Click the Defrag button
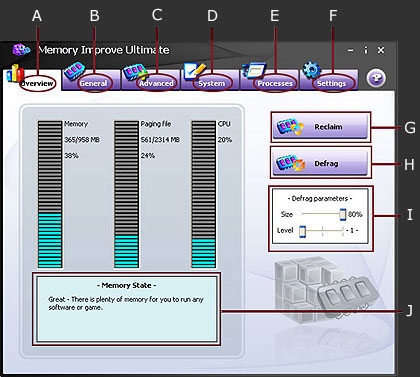420x377 pixels. [x=321, y=163]
